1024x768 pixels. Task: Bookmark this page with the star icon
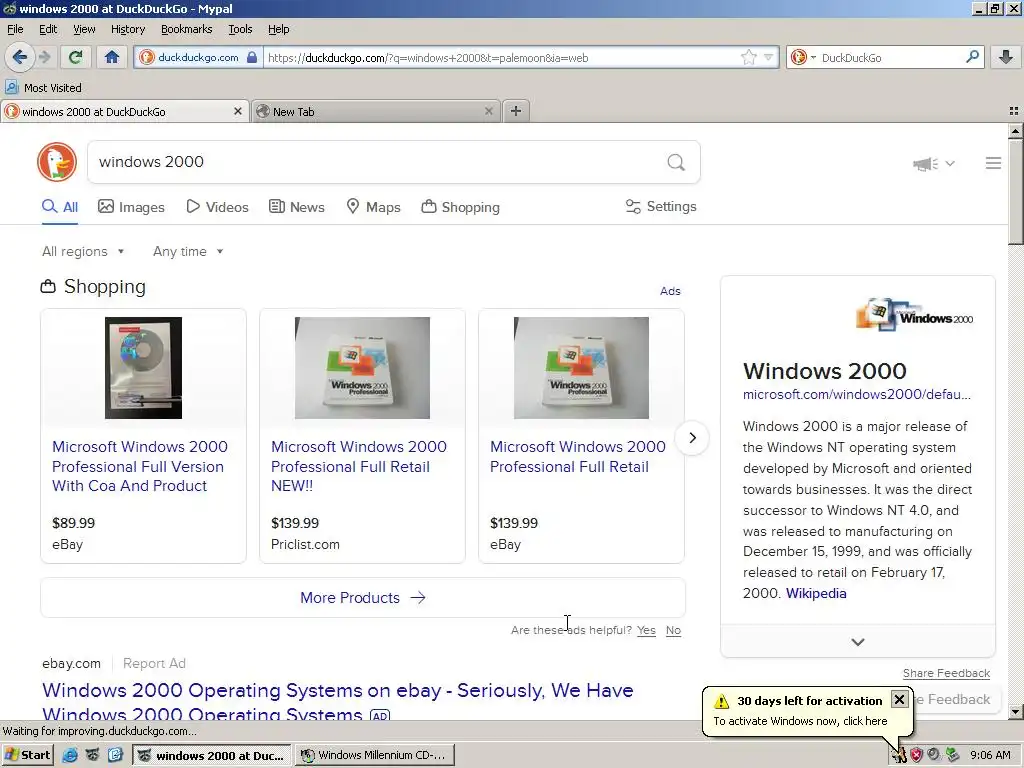(x=748, y=57)
